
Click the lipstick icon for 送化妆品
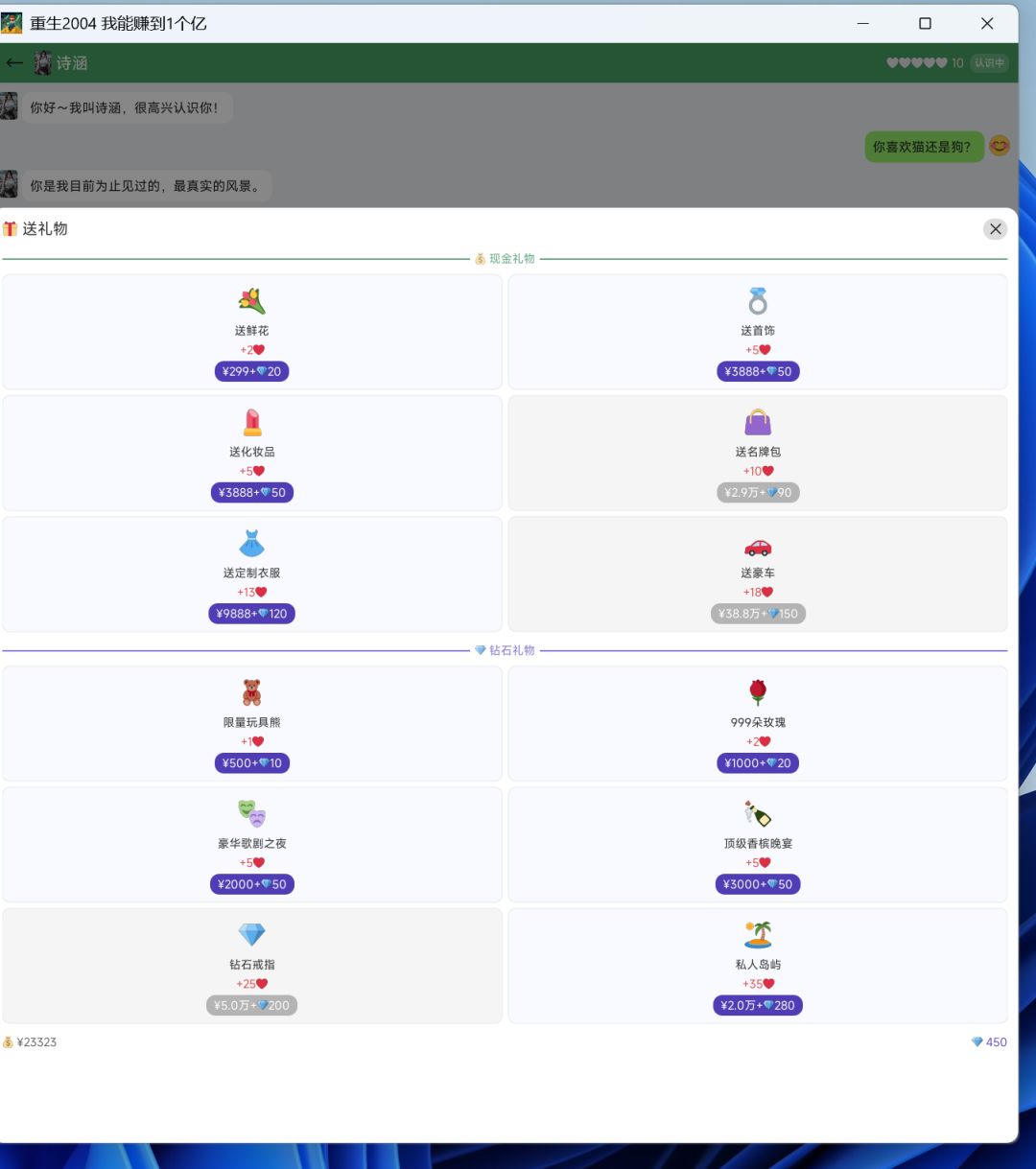(x=251, y=422)
